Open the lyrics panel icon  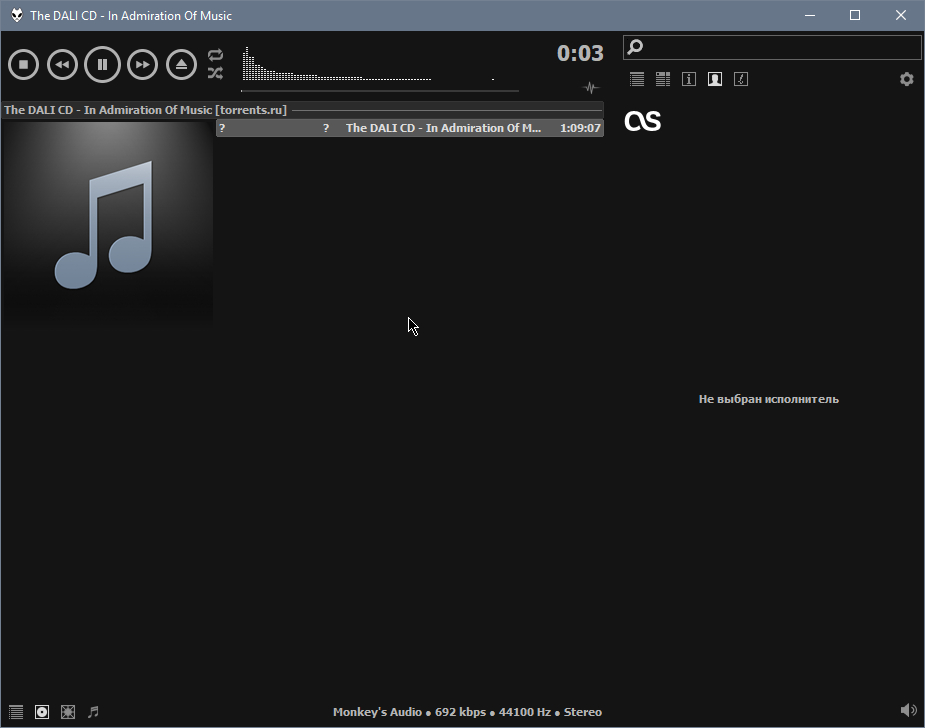(741, 79)
